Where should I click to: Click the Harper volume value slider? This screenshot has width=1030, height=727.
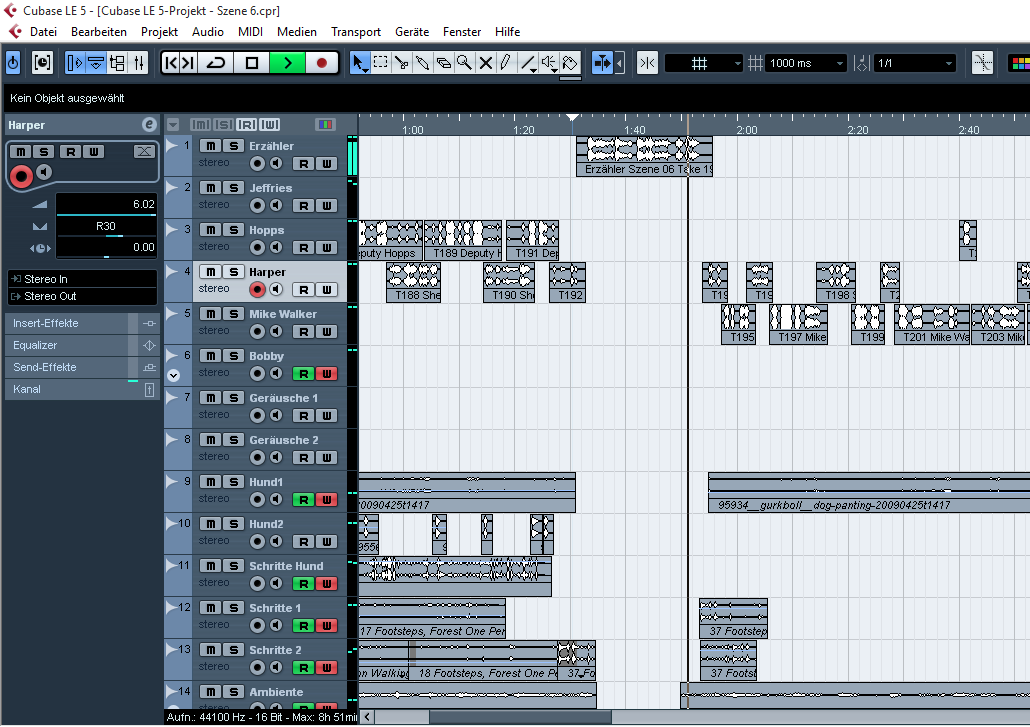pyautogui.click(x=106, y=204)
